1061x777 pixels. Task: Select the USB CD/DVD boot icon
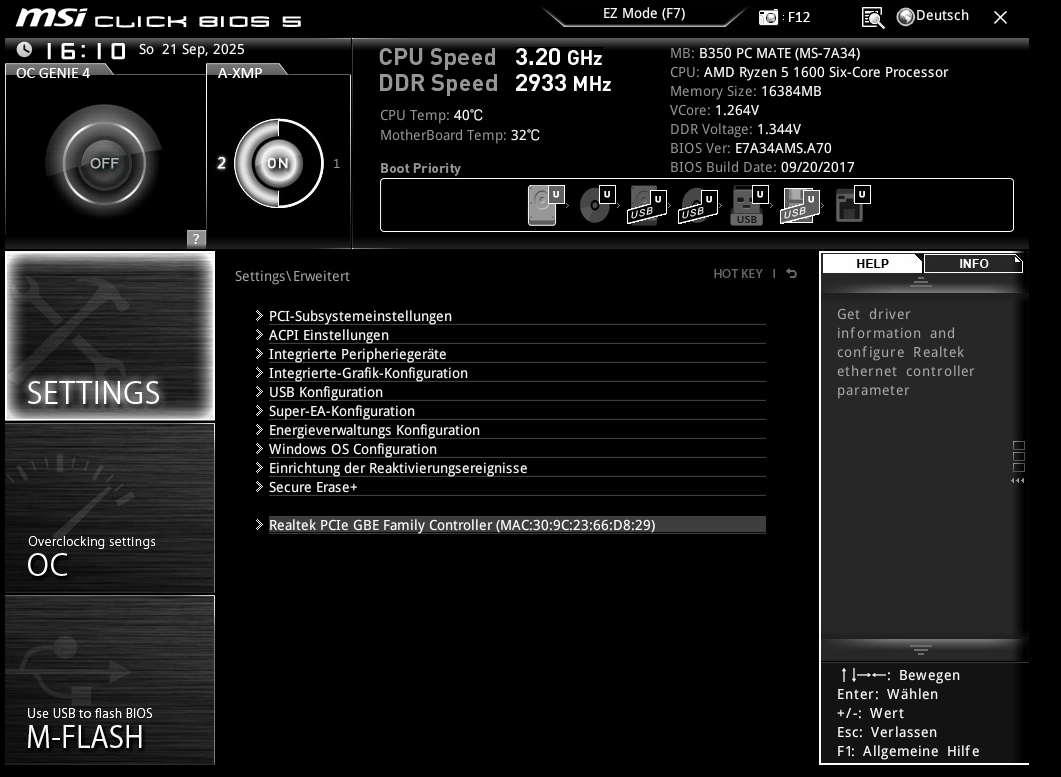coord(698,205)
